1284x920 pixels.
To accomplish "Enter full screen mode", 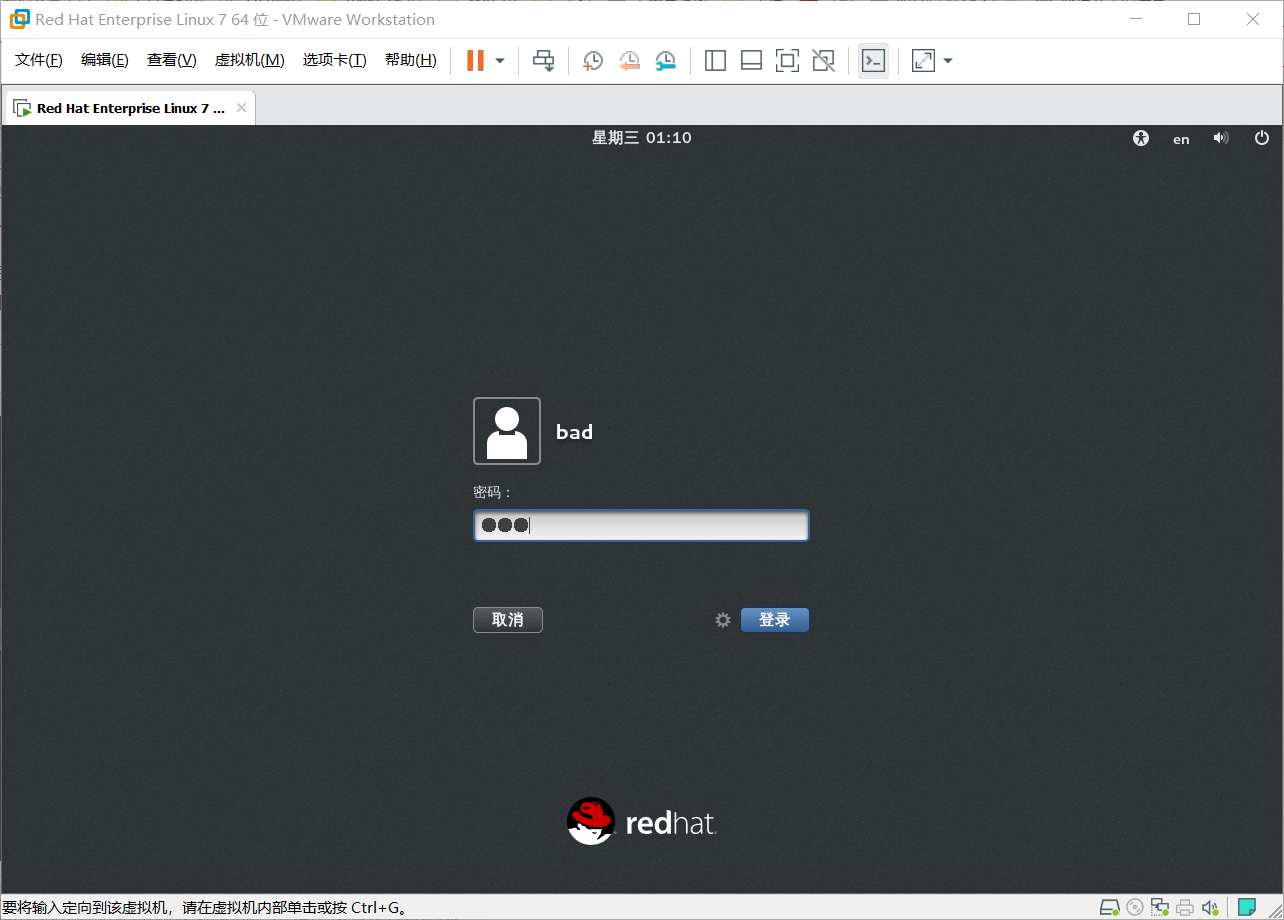I will coord(787,61).
